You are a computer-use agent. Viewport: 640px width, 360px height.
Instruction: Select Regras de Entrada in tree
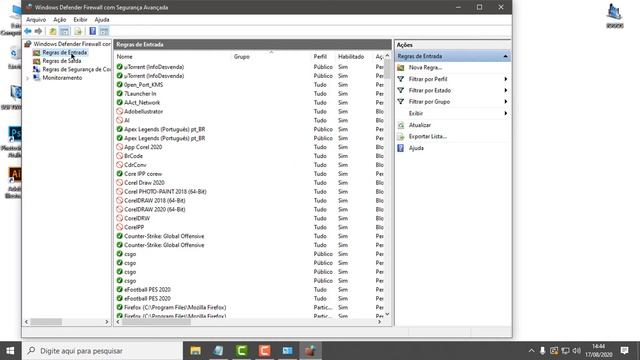[x=64, y=53]
